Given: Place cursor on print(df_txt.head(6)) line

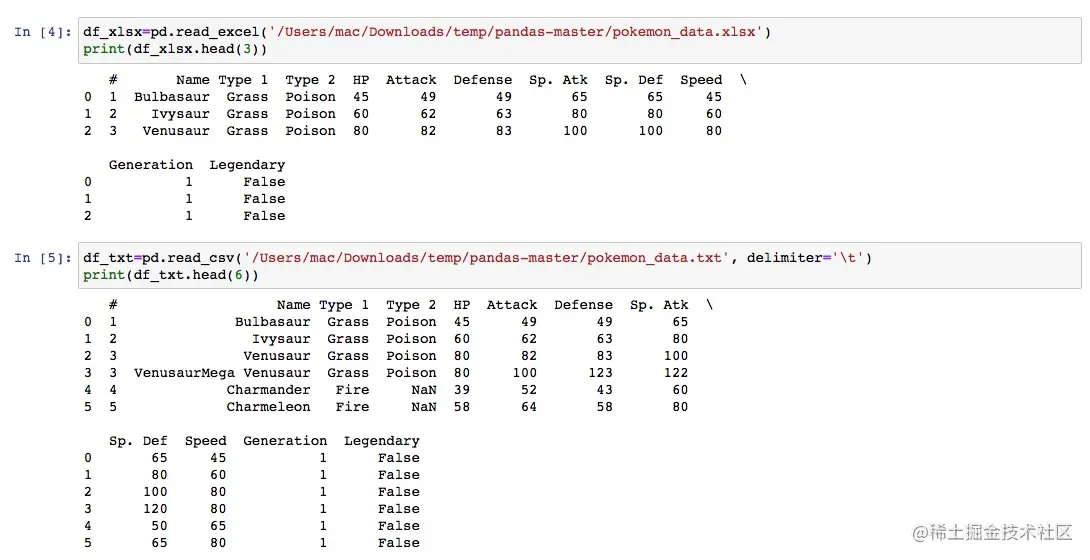Looking at the screenshot, I should pyautogui.click(x=170, y=275).
